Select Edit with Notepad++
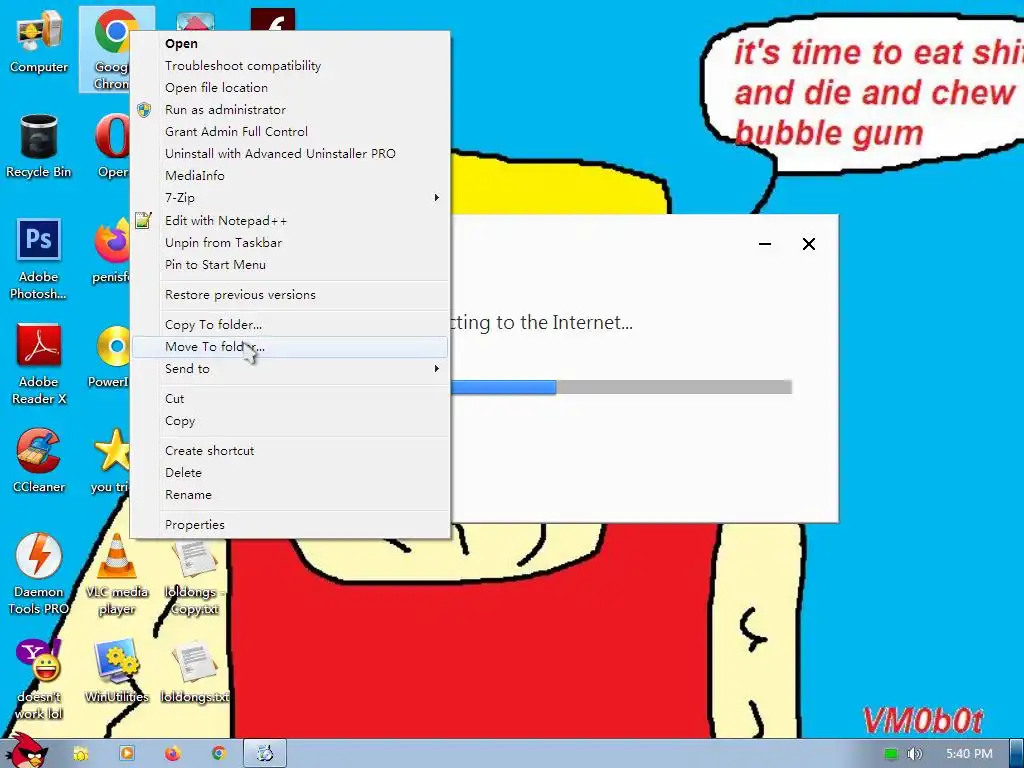This screenshot has width=1024, height=768. coord(290,221)
